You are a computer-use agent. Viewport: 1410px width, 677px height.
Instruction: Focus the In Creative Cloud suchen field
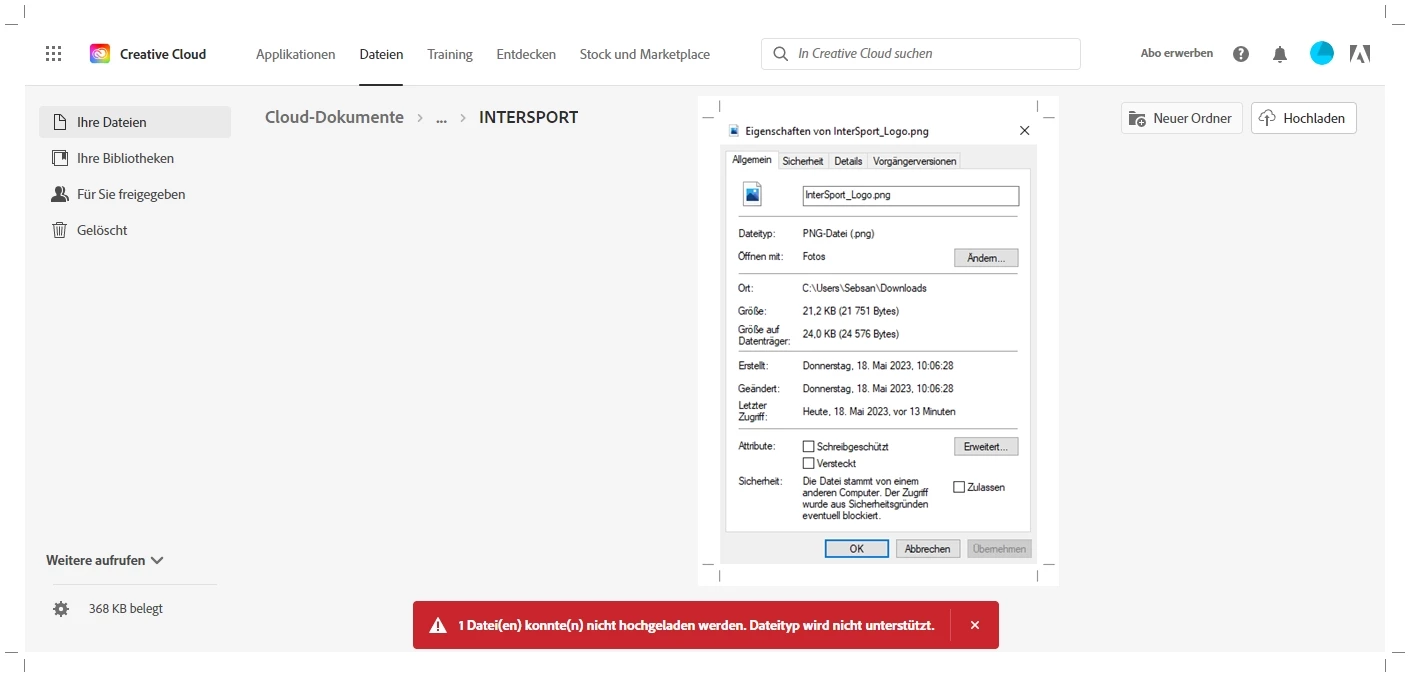[921, 54]
